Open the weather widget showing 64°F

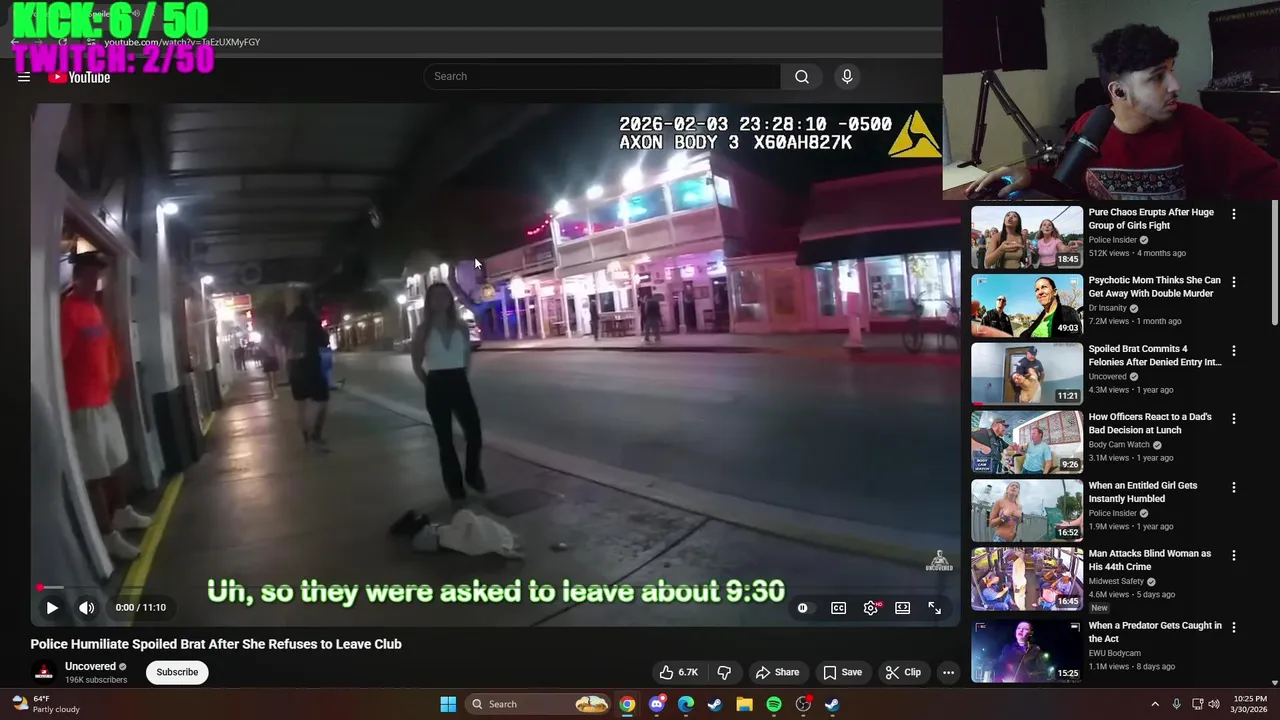45,704
